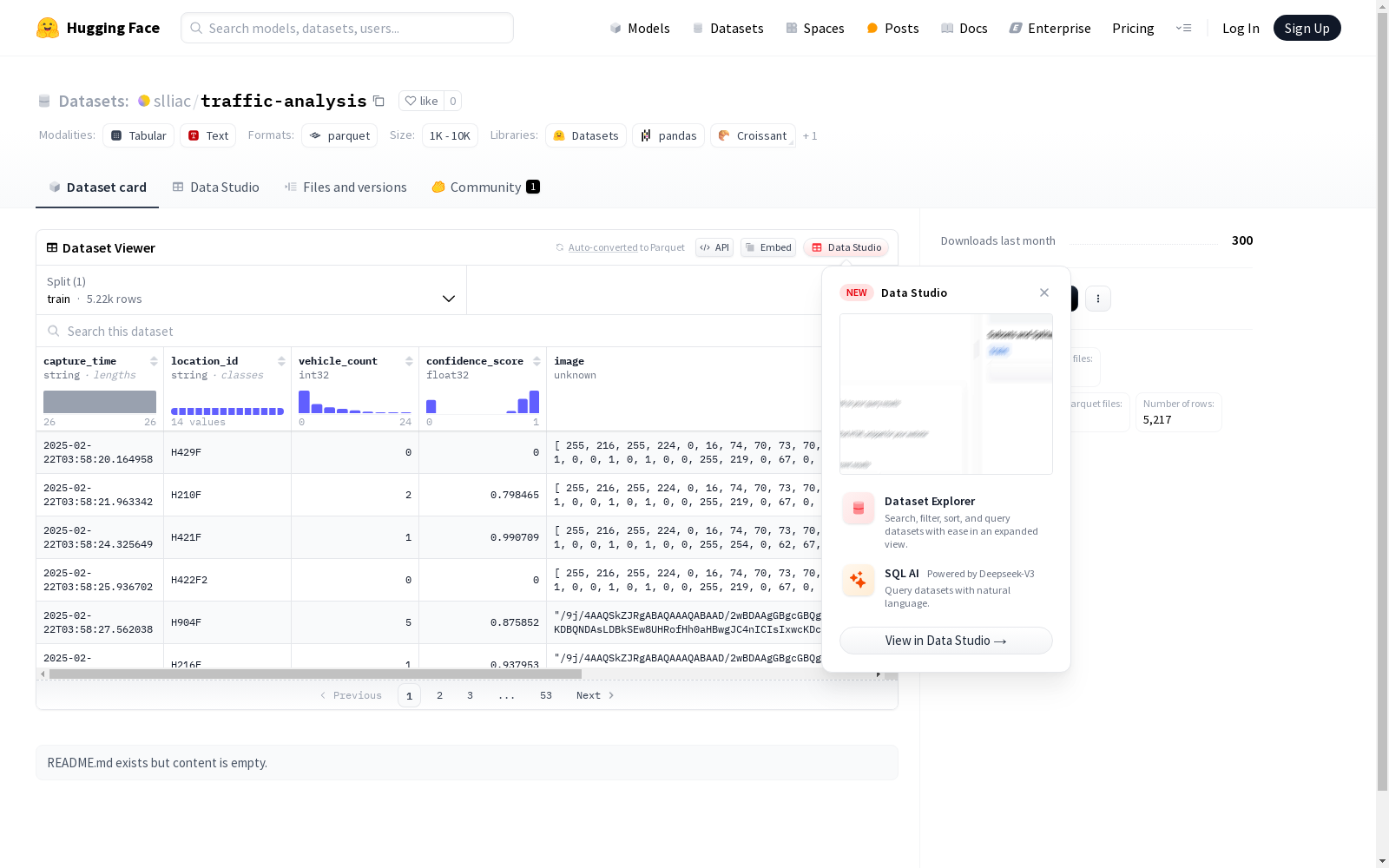This screenshot has width=1389, height=868.
Task: Click the slliac author link
Action: coord(172,101)
